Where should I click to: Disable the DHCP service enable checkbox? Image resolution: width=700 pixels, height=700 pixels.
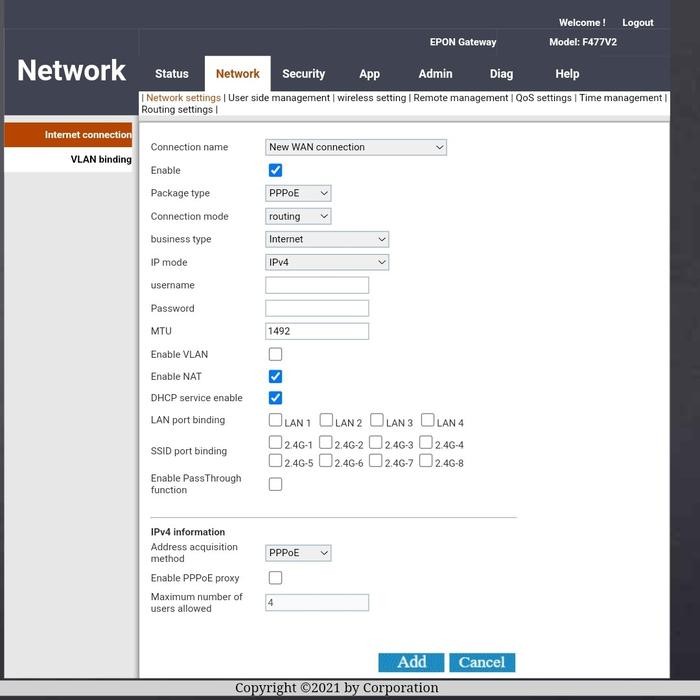tap(275, 398)
